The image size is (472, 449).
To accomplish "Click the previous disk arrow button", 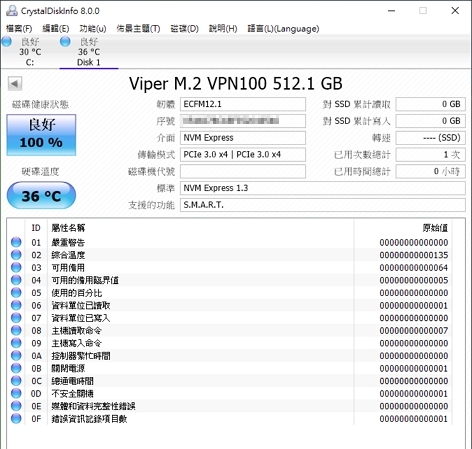I will 15,83.
